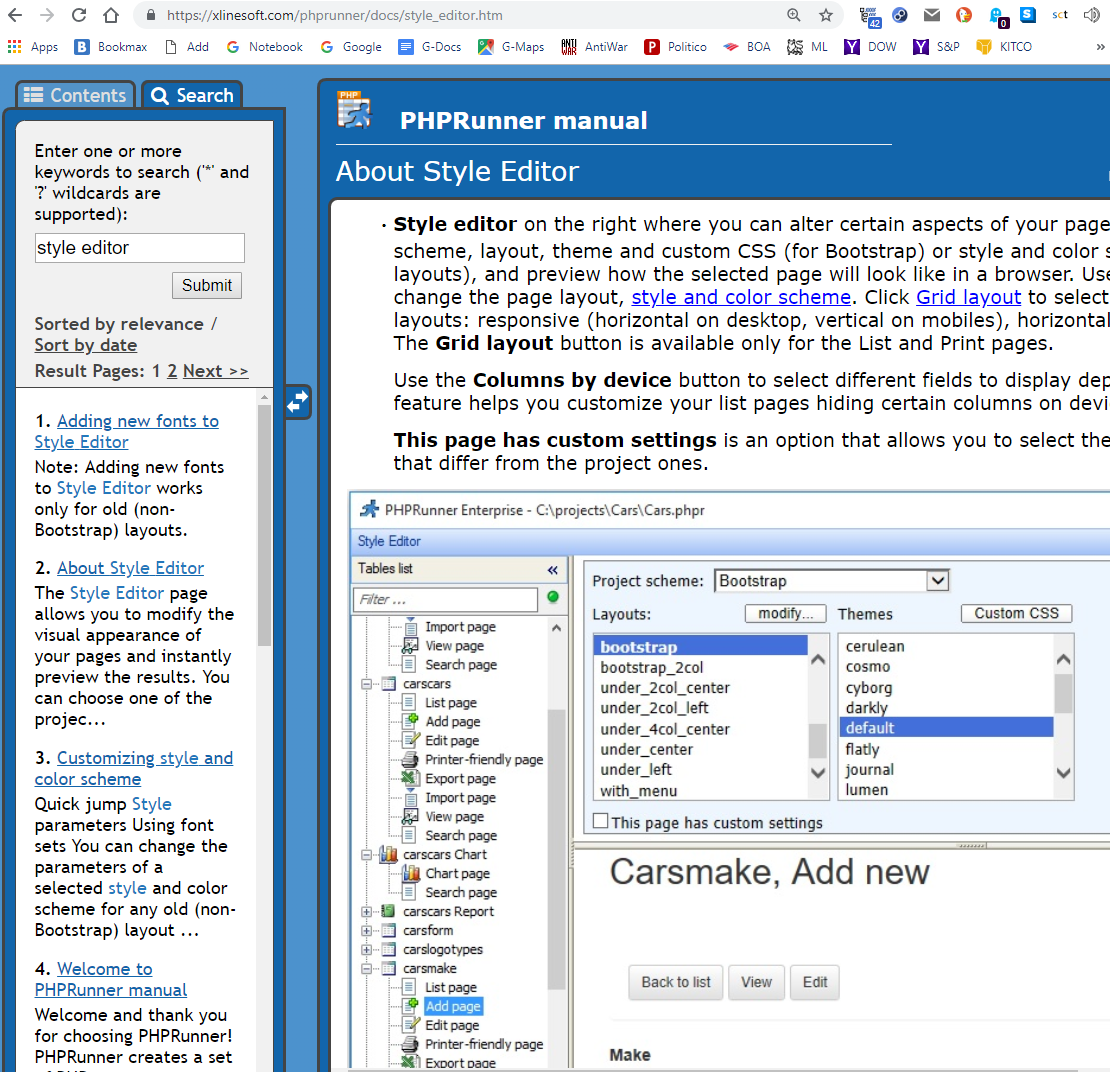The width and height of the screenshot is (1110, 1072).
Task: Focus the search keywords input field
Action: [x=139, y=248]
